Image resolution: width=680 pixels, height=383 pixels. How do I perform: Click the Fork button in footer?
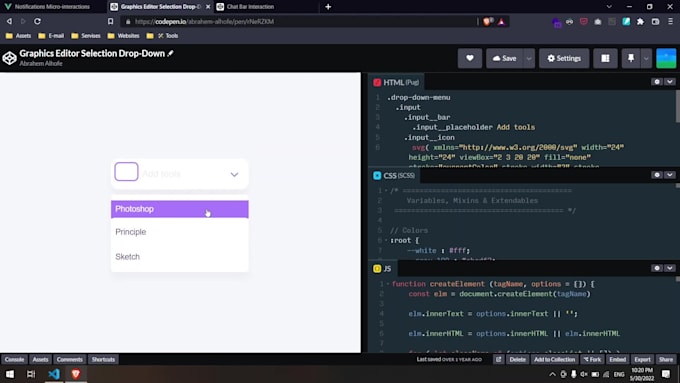592,360
